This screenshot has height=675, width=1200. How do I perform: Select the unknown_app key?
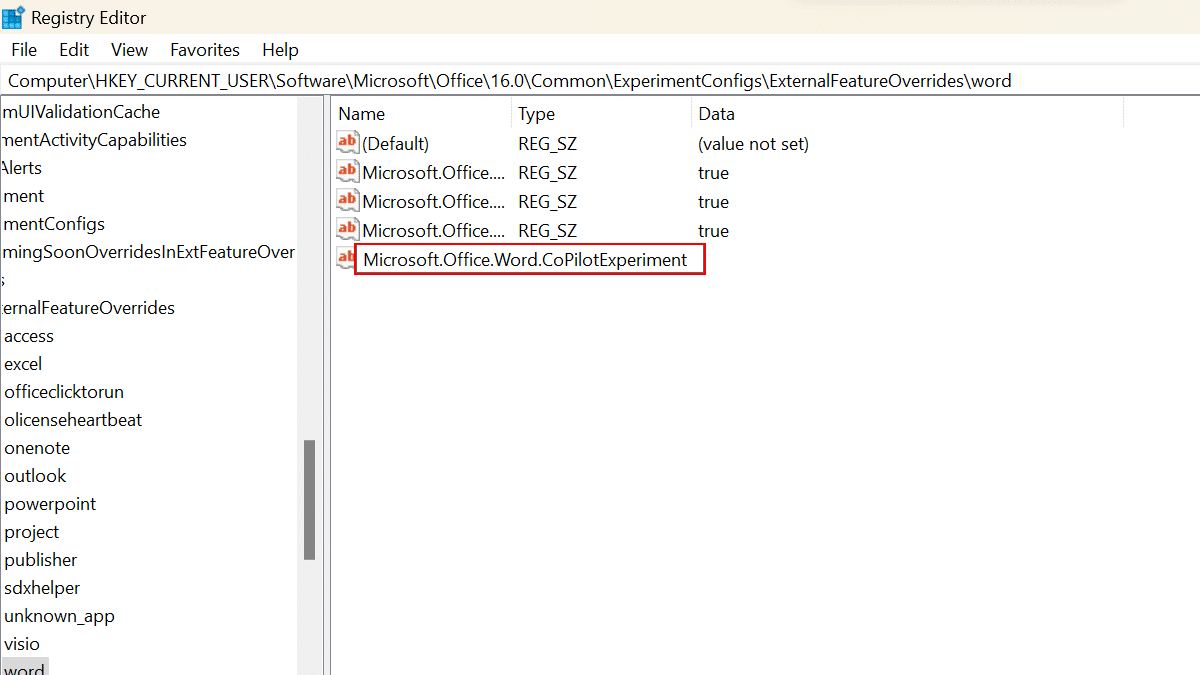(59, 615)
